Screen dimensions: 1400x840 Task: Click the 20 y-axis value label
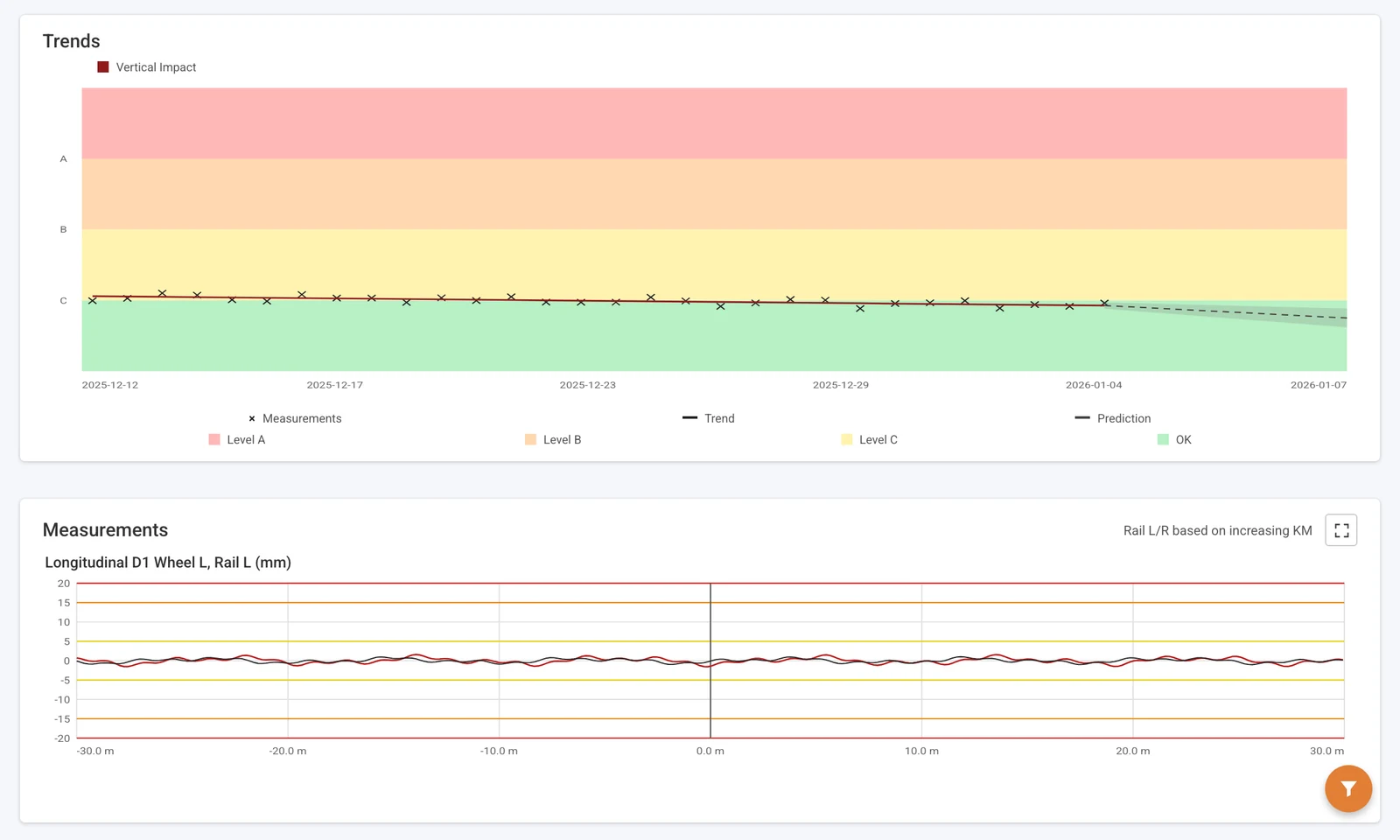coord(64,584)
